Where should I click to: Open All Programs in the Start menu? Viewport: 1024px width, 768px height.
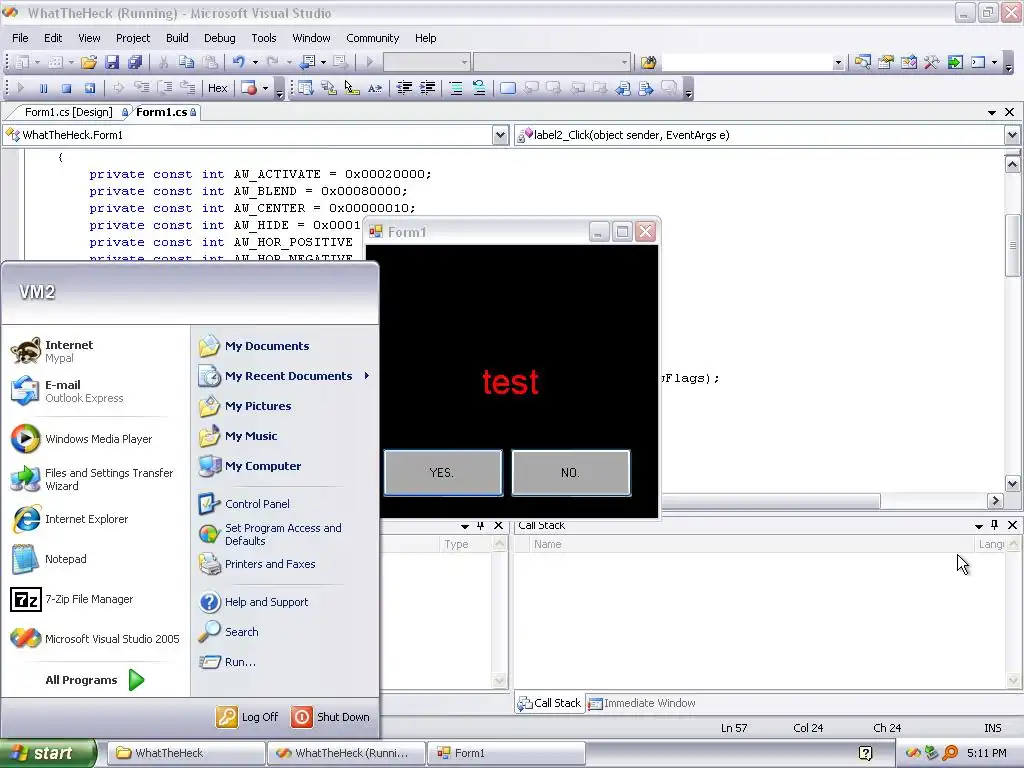94,680
